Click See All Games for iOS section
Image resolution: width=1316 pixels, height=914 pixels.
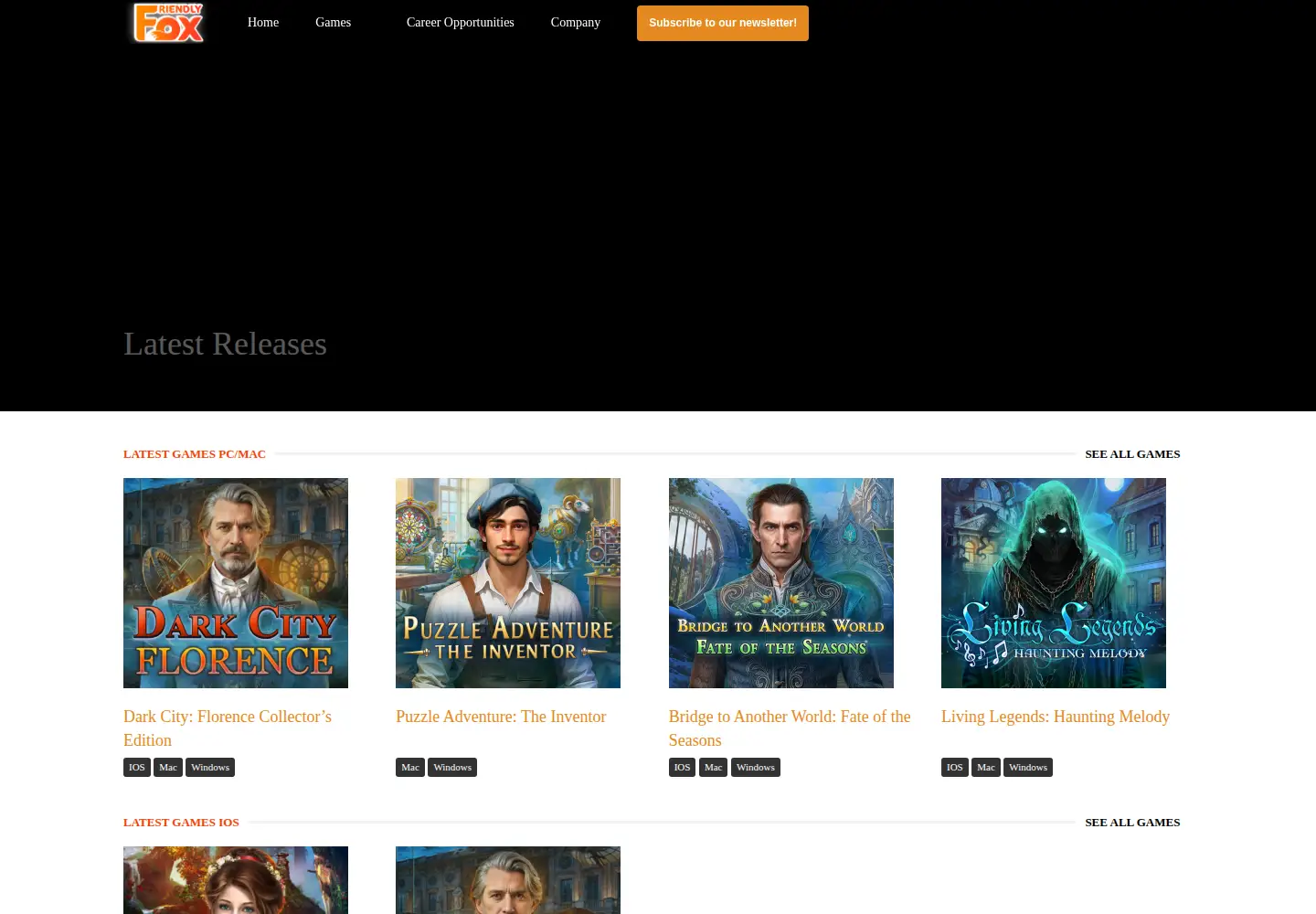pyautogui.click(x=1132, y=822)
